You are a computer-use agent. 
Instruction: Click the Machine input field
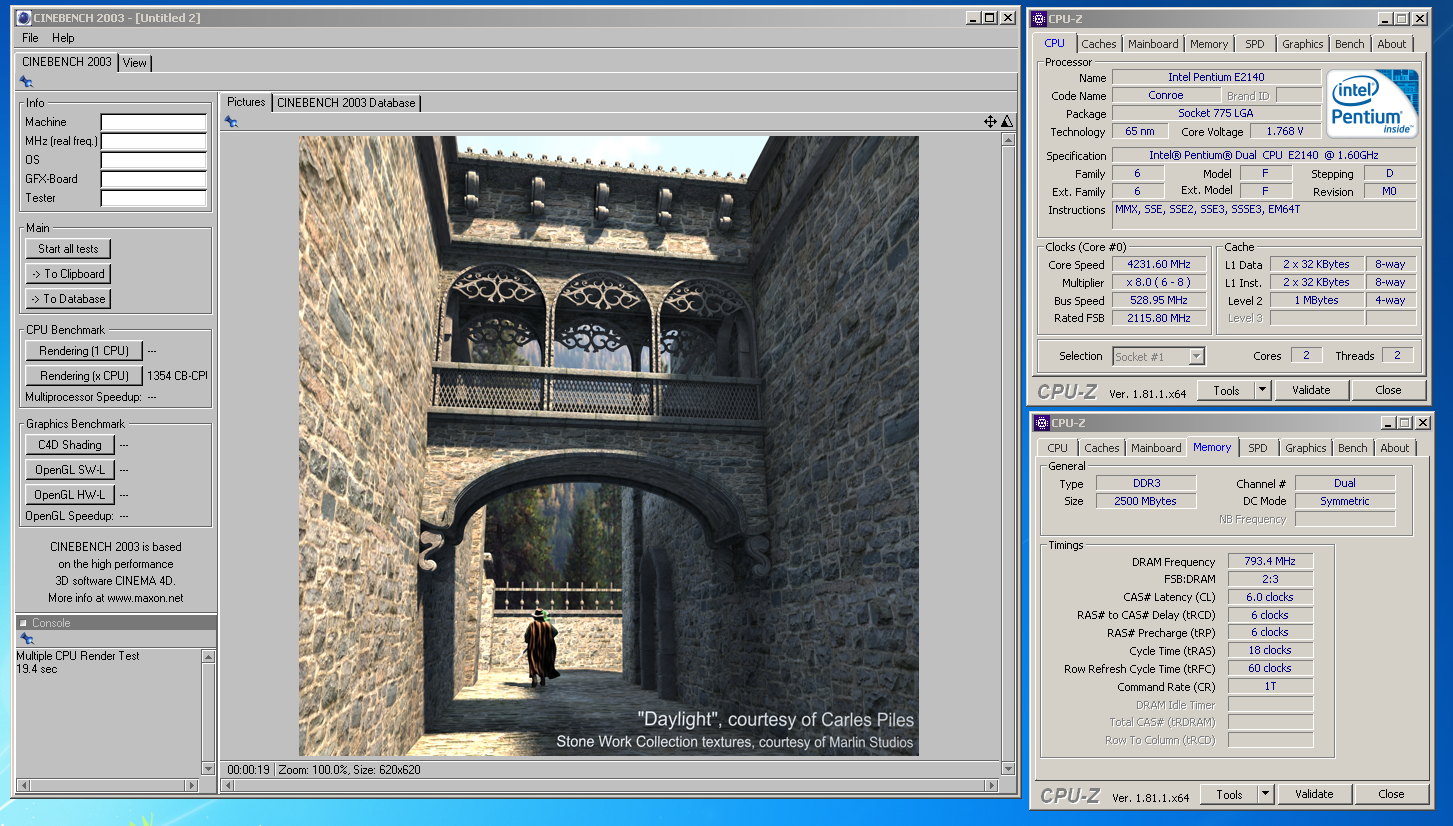coord(154,122)
